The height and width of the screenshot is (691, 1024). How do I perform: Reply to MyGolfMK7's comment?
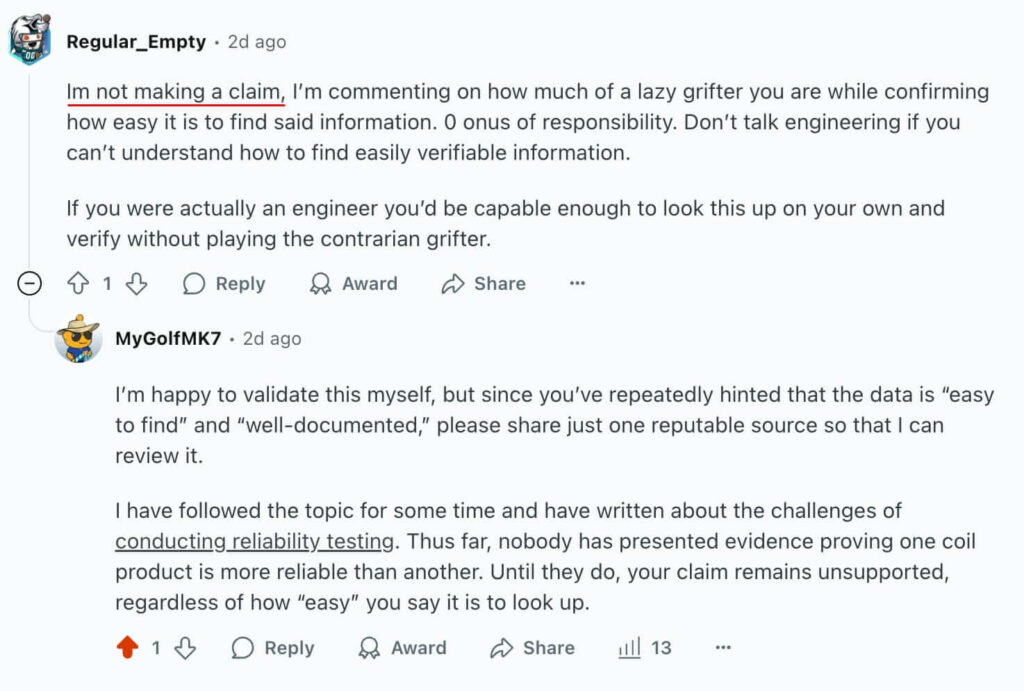(273, 647)
